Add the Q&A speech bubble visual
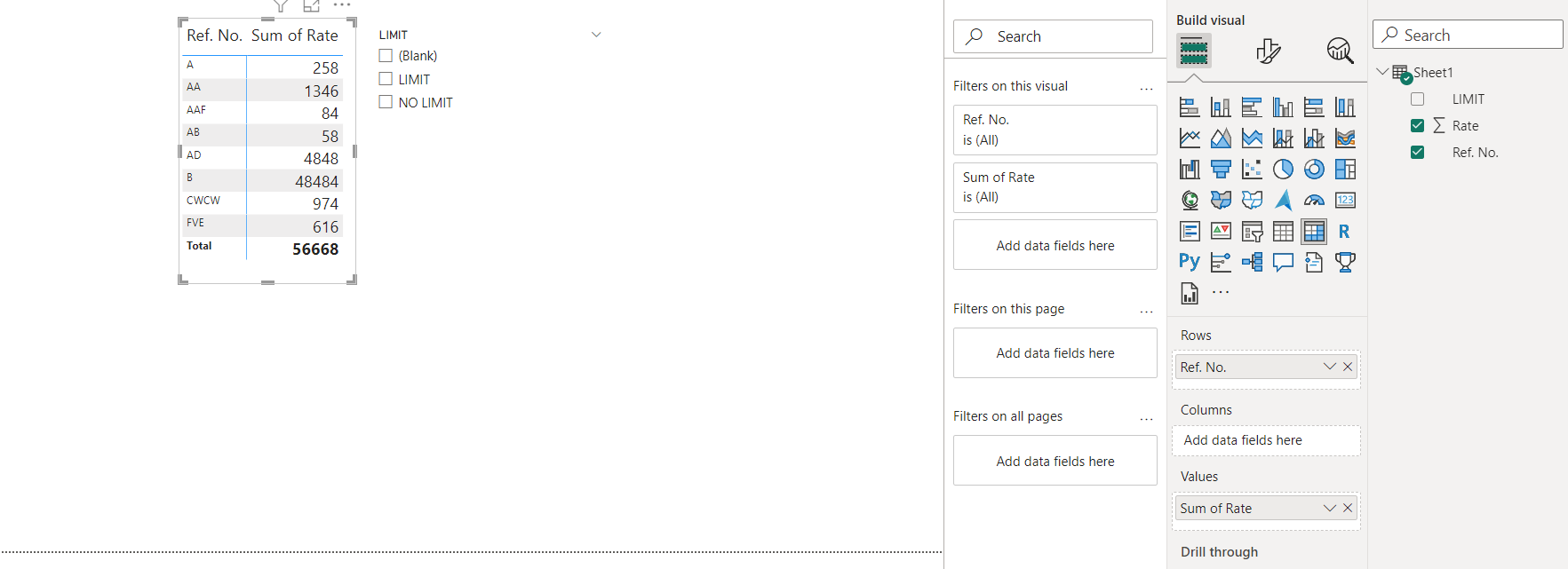This screenshot has height=569, width=1568. click(1283, 262)
